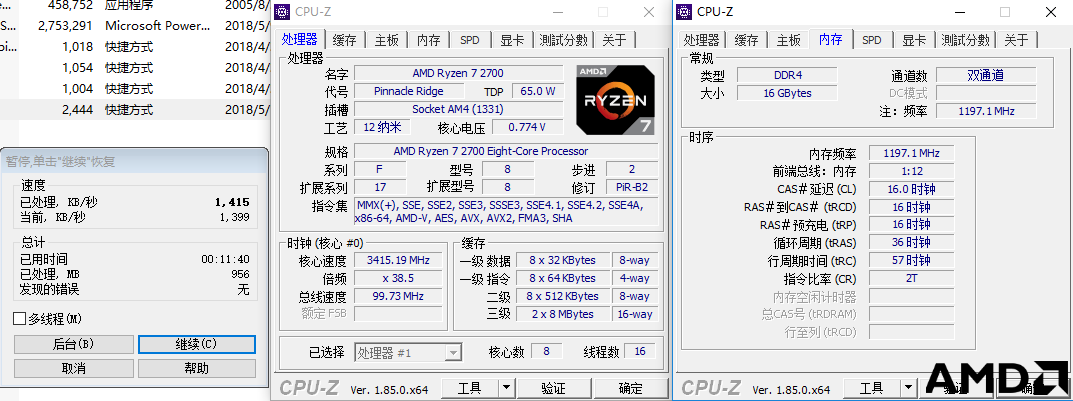The width and height of the screenshot is (1073, 401).
Task: Click the CPU-Z icon in left window title
Action: pos(283,12)
